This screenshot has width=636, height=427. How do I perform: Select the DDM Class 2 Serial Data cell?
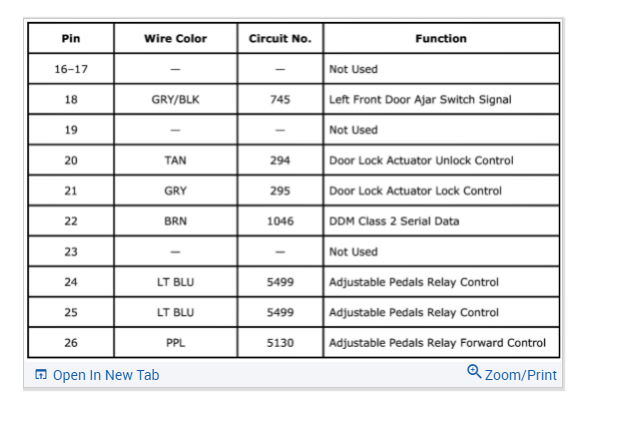[394, 221]
